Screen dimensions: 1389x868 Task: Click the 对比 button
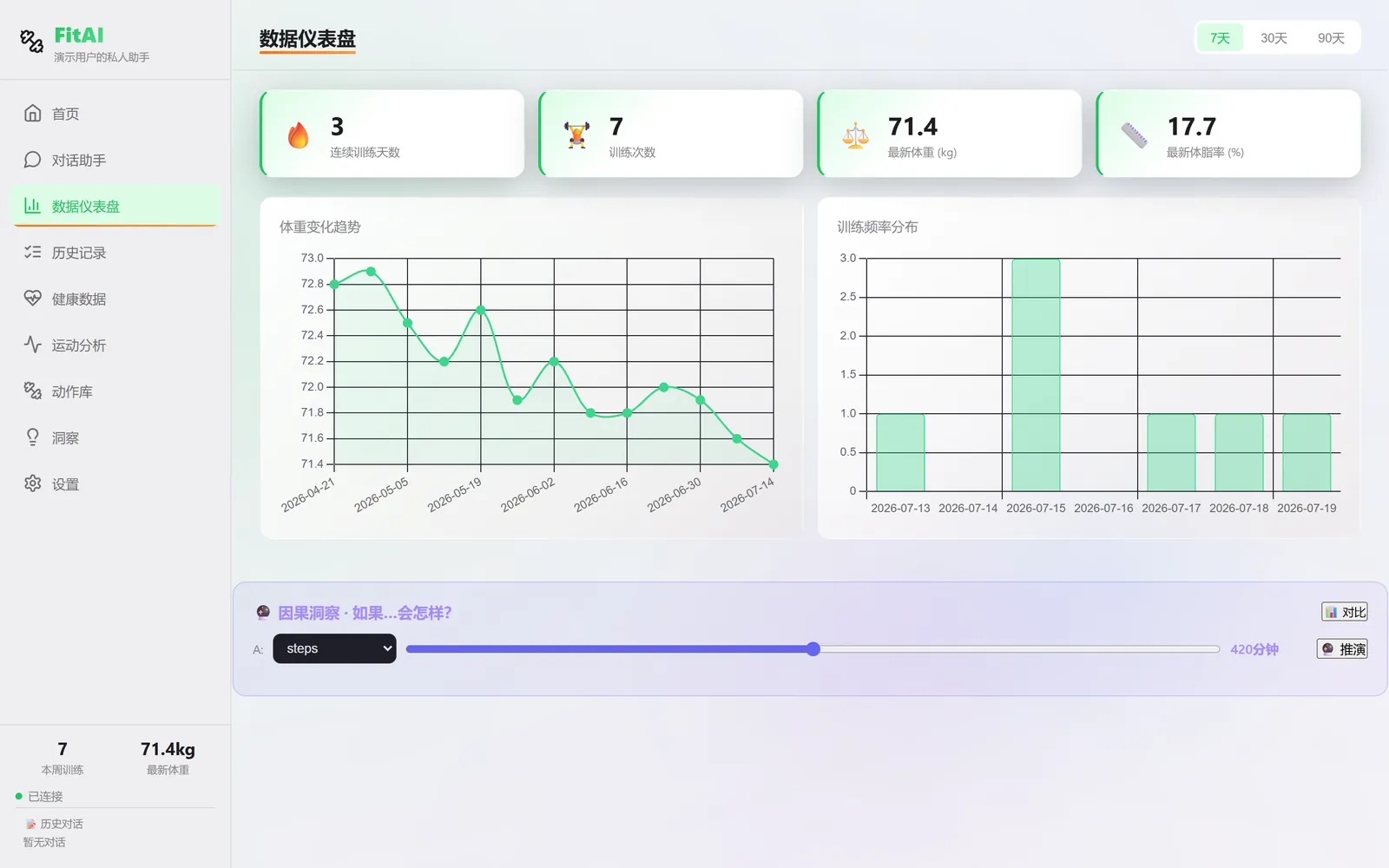coord(1345,612)
